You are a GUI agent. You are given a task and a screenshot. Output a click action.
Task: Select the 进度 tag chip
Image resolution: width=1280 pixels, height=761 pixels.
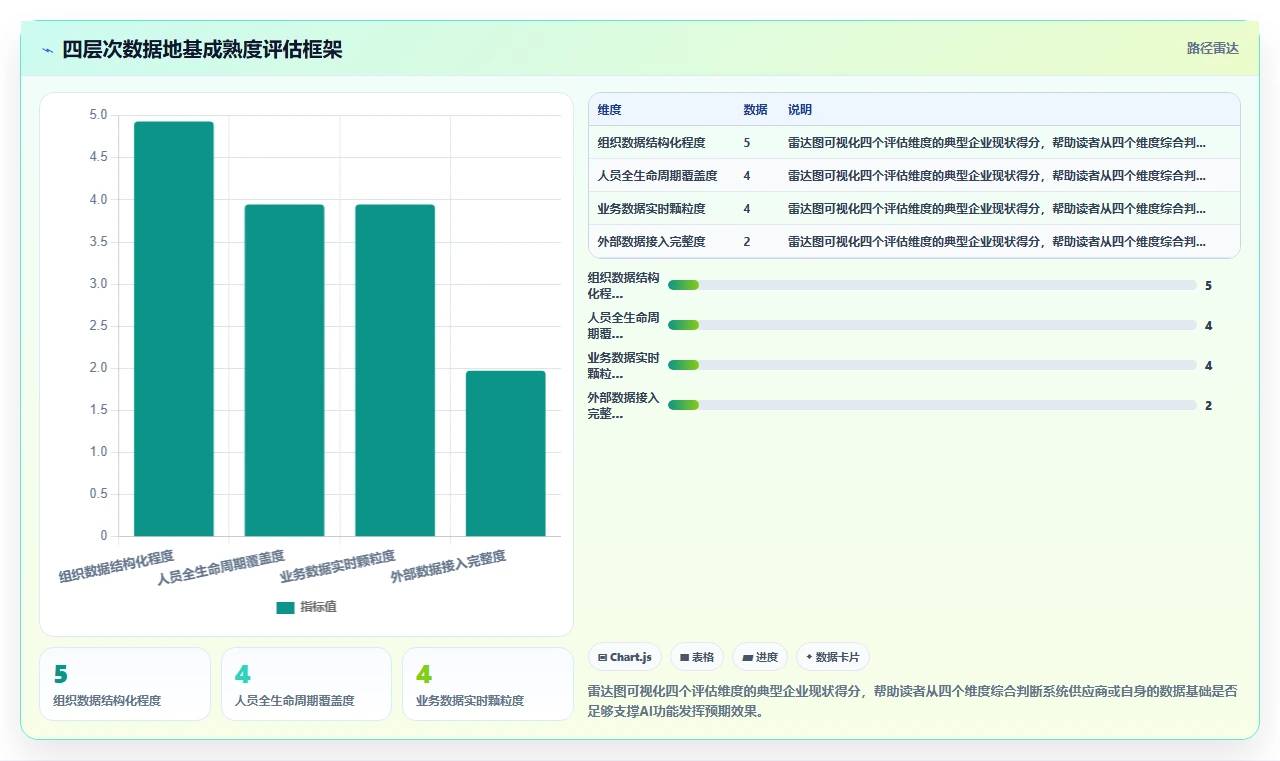click(x=760, y=657)
